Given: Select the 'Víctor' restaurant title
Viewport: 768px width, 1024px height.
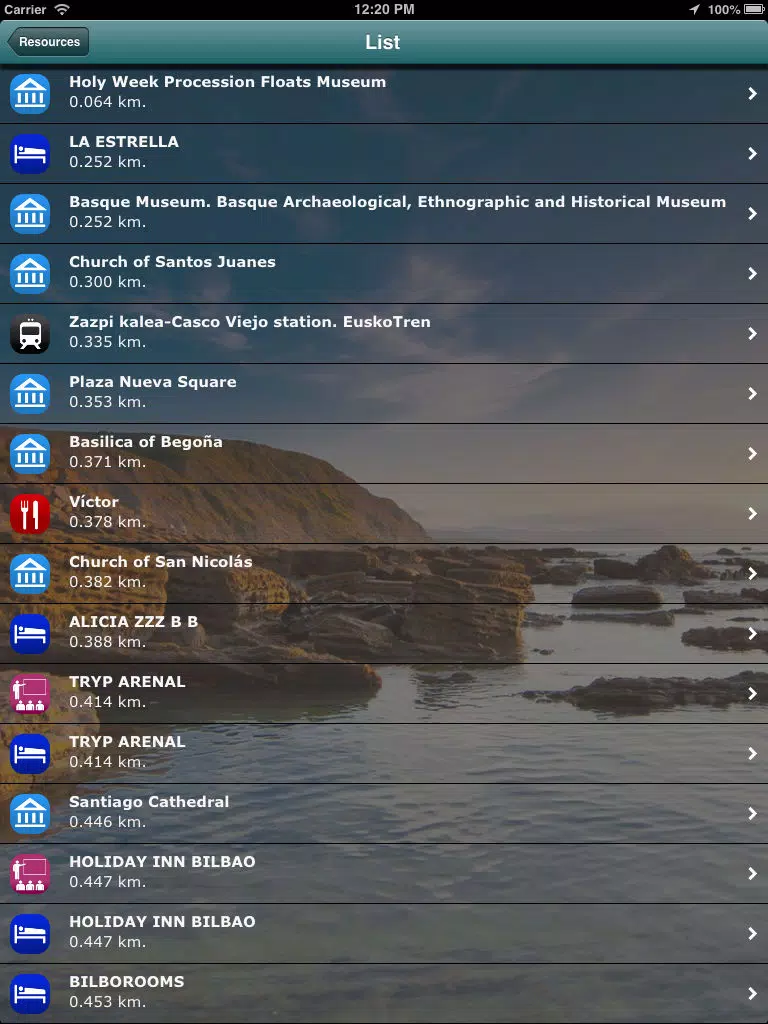Looking at the screenshot, I should pyautogui.click(x=94, y=502).
